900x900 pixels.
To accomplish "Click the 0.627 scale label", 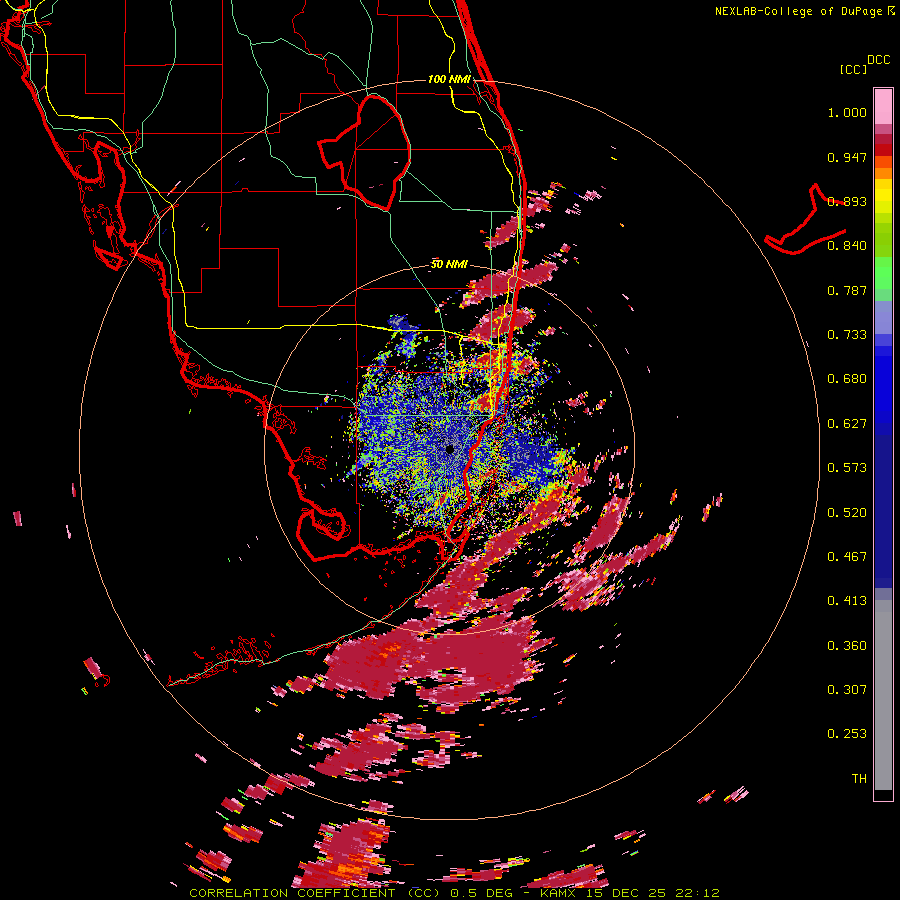I will [847, 424].
